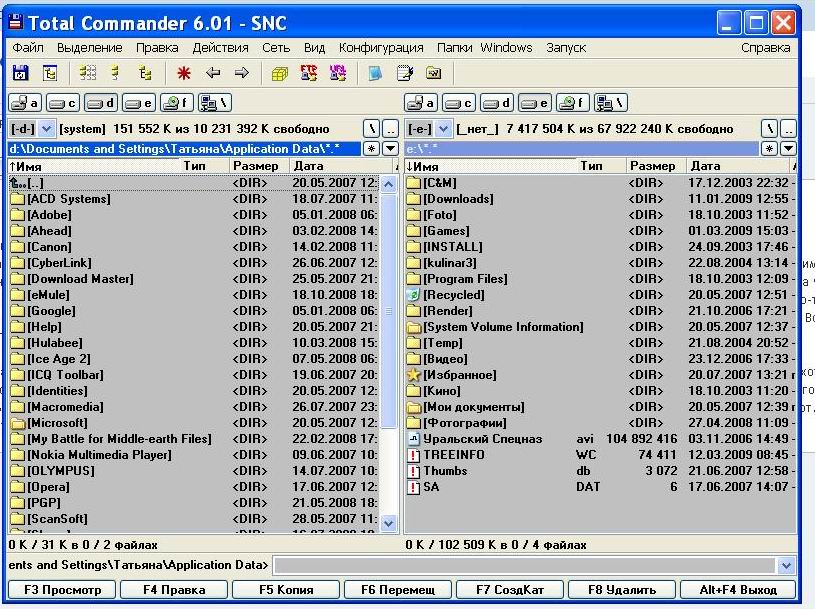Click the red asterisk invert selection icon
Viewport: 815px width, 609px height.
183,73
